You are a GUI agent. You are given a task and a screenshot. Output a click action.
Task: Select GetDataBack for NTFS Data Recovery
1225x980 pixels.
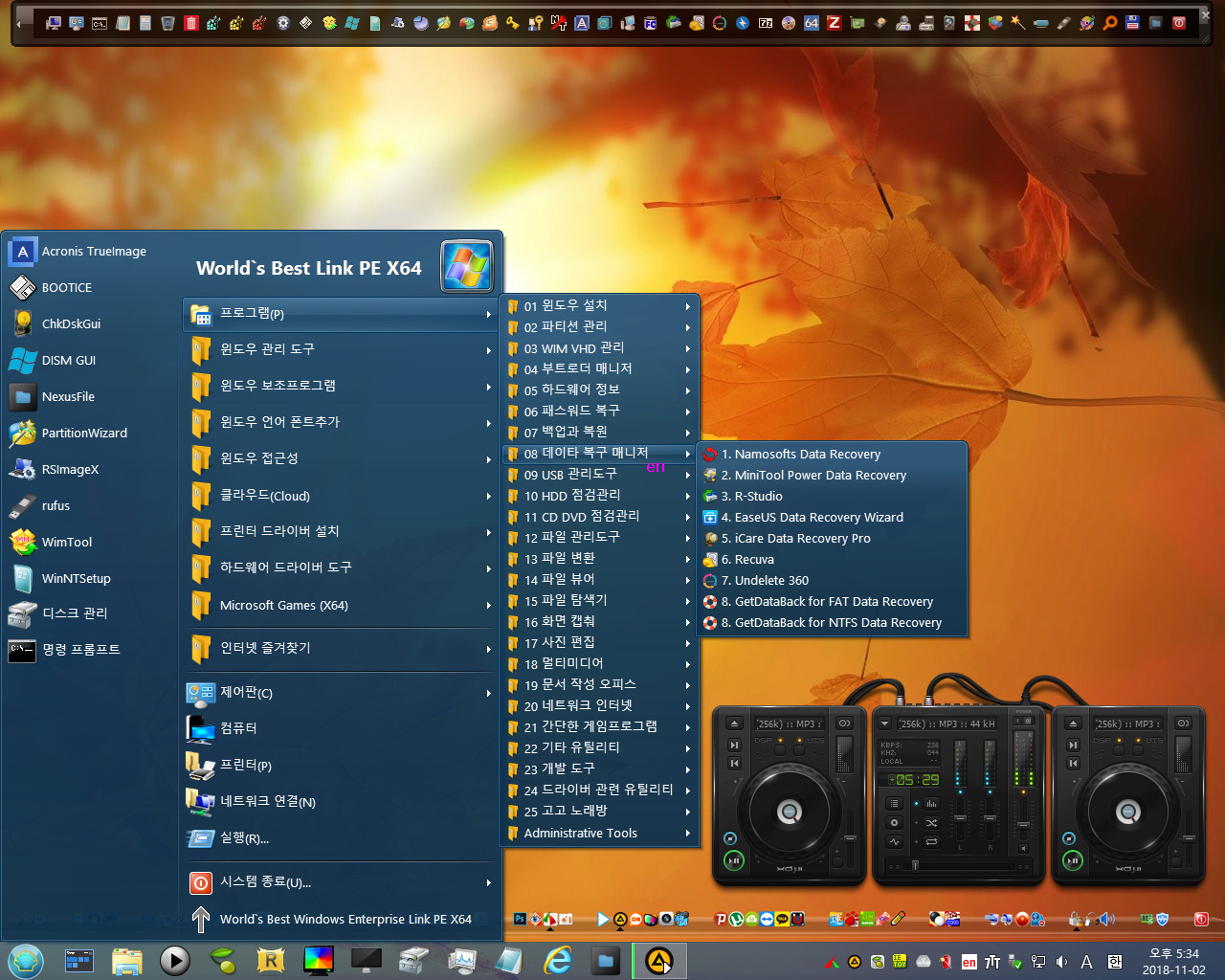point(833,622)
